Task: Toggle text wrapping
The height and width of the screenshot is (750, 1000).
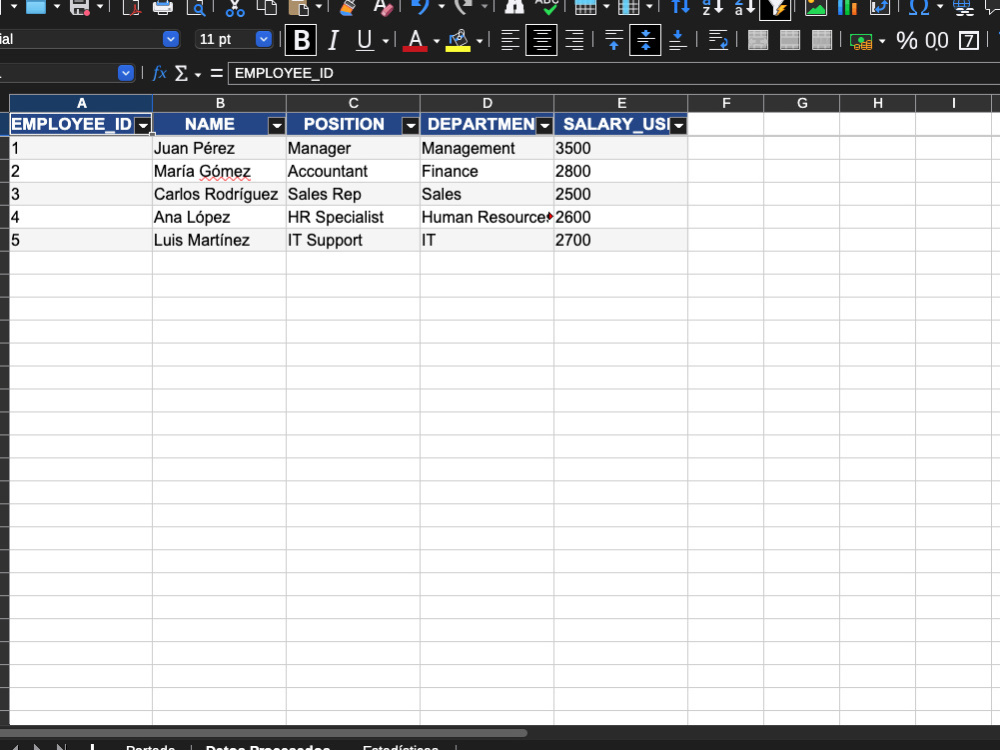Action: click(x=718, y=40)
